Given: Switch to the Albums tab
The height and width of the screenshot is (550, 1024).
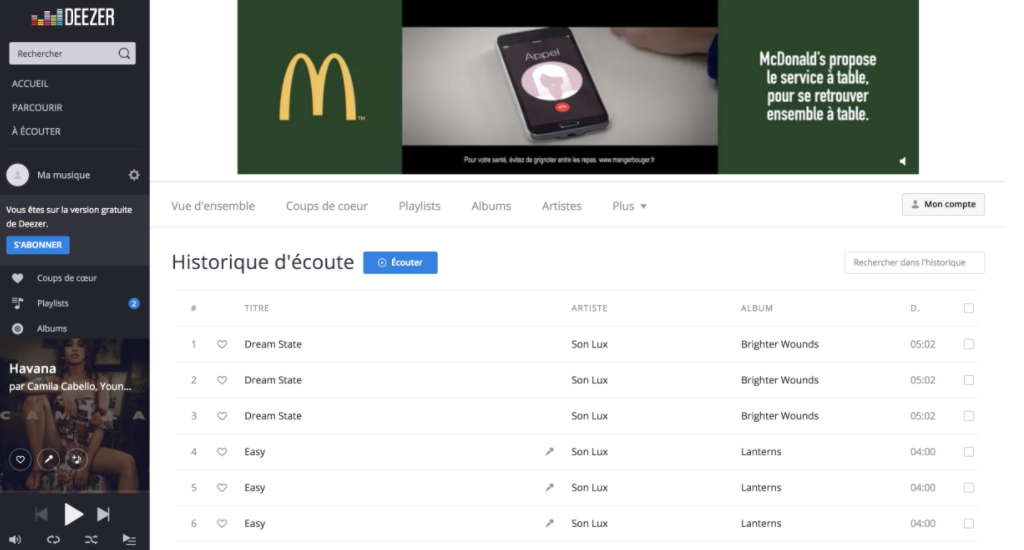Looking at the screenshot, I should (491, 206).
